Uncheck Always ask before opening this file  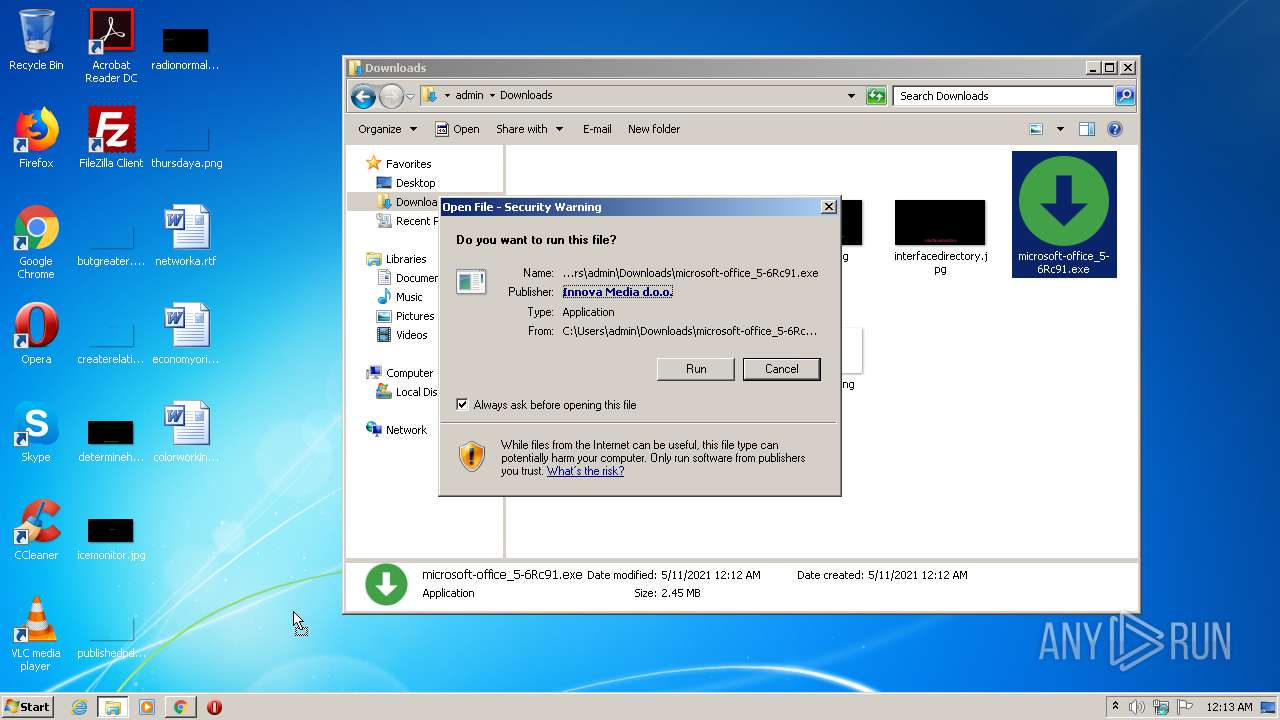(x=462, y=405)
